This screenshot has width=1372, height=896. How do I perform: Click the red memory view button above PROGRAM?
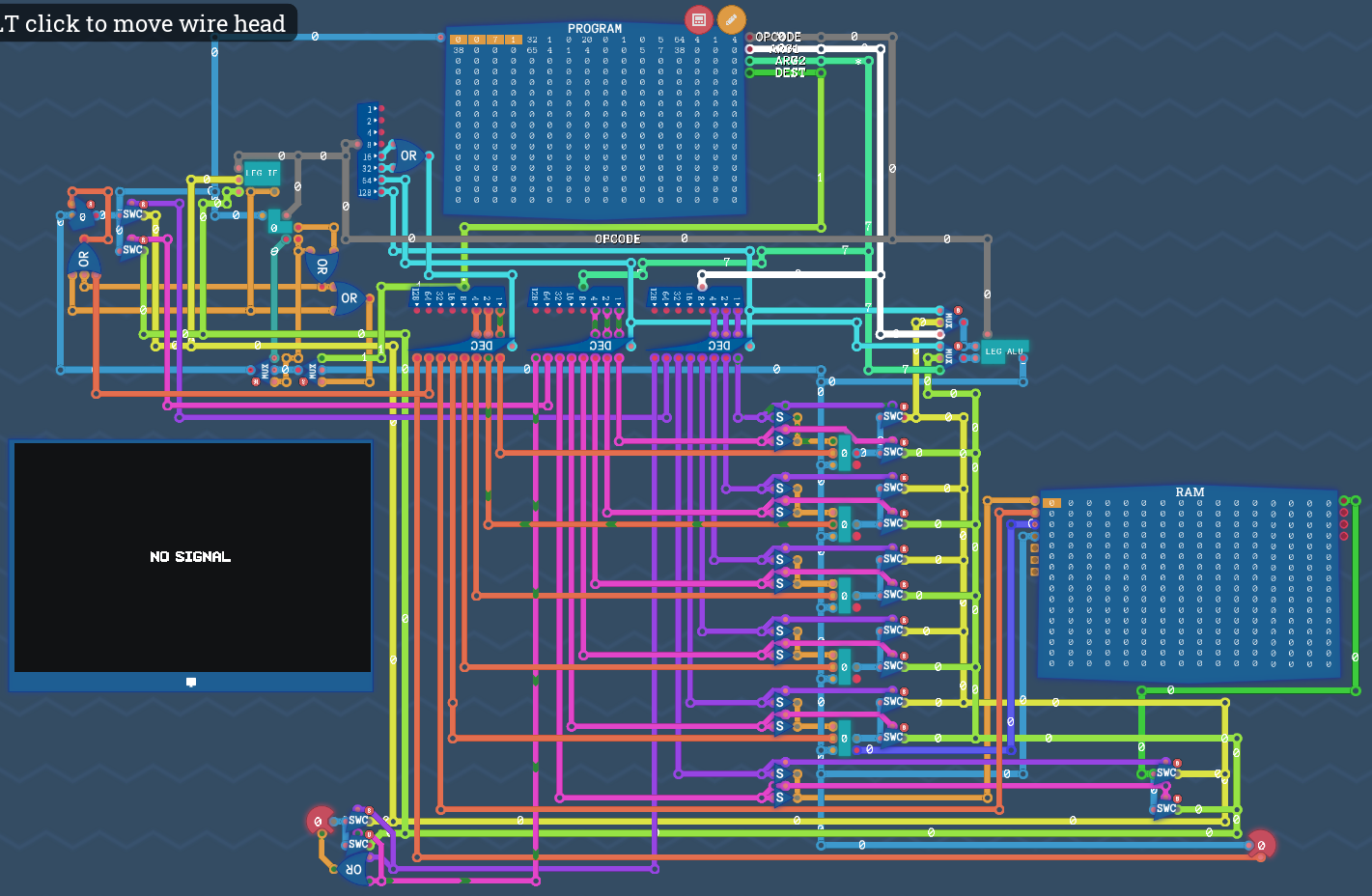(698, 19)
